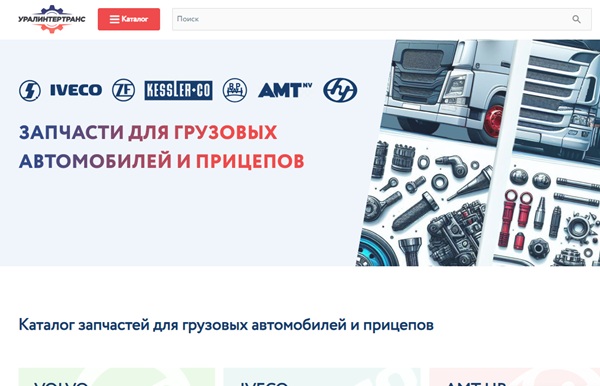The image size is (600, 386).
Task: Click the trucks and parts banner image
Action: 478,153
